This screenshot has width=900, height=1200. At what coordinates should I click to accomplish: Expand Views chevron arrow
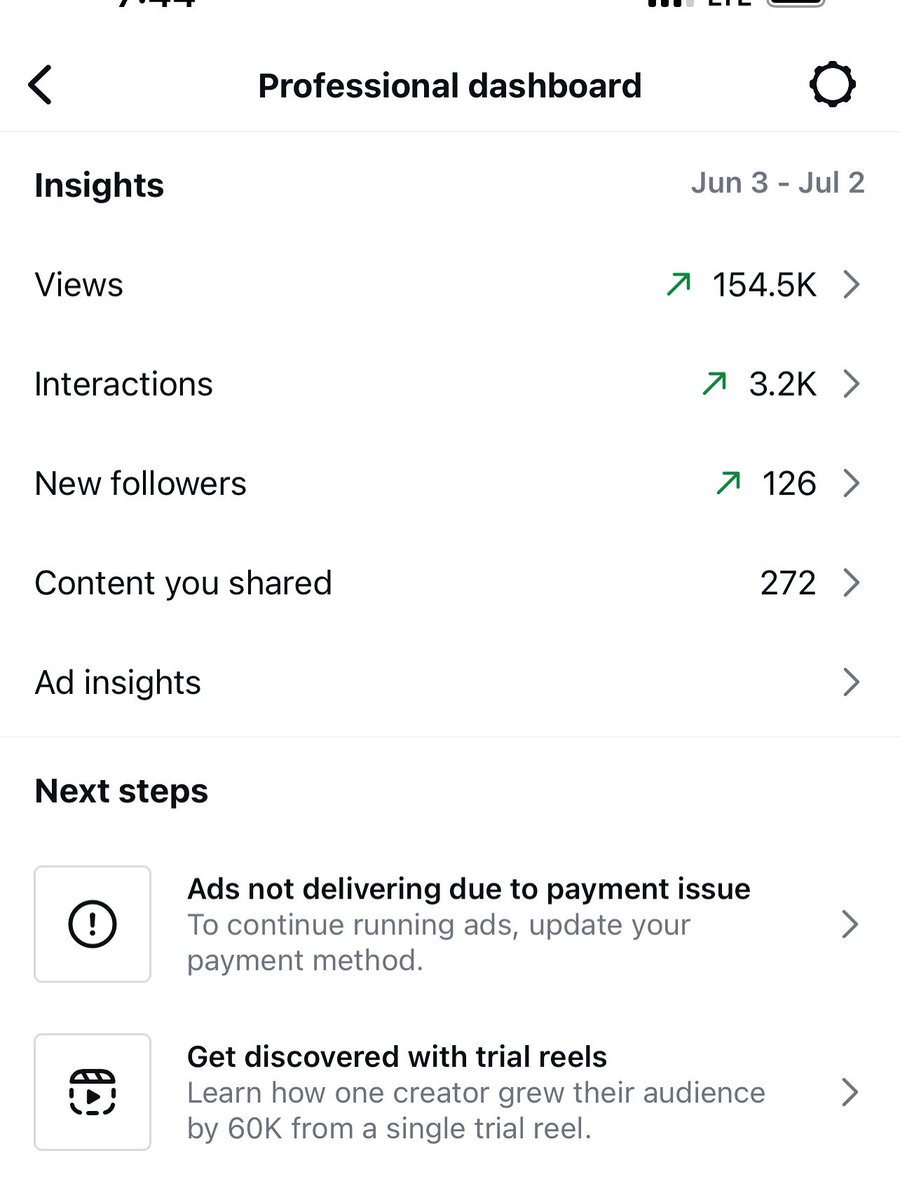click(x=851, y=285)
